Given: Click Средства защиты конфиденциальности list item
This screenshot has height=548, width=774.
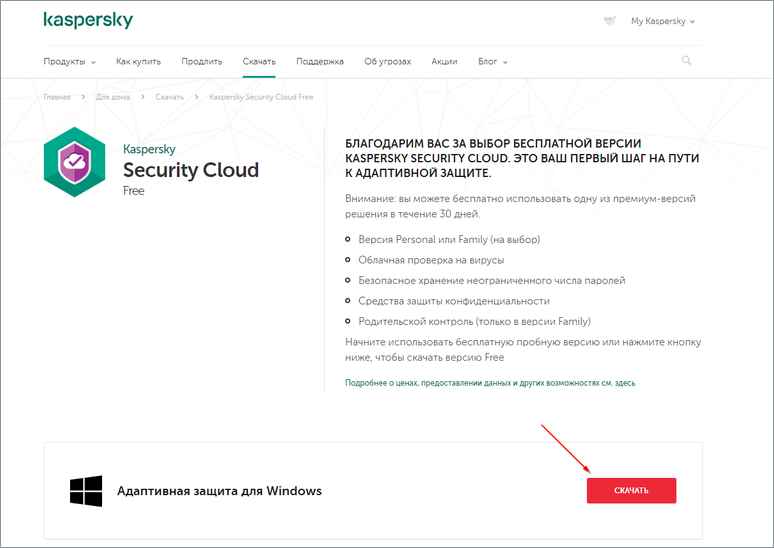Looking at the screenshot, I should 454,301.
